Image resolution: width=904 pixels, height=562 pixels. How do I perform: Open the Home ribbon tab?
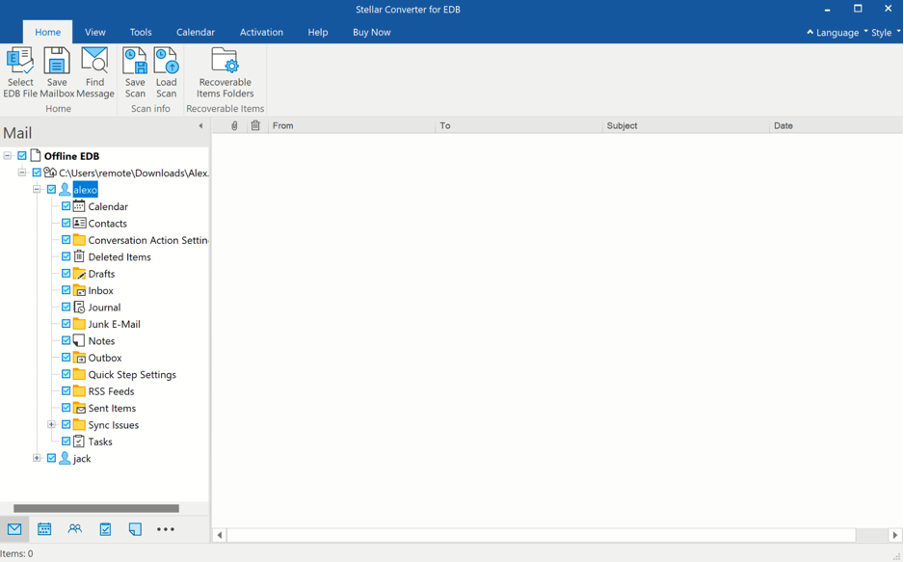(48, 32)
